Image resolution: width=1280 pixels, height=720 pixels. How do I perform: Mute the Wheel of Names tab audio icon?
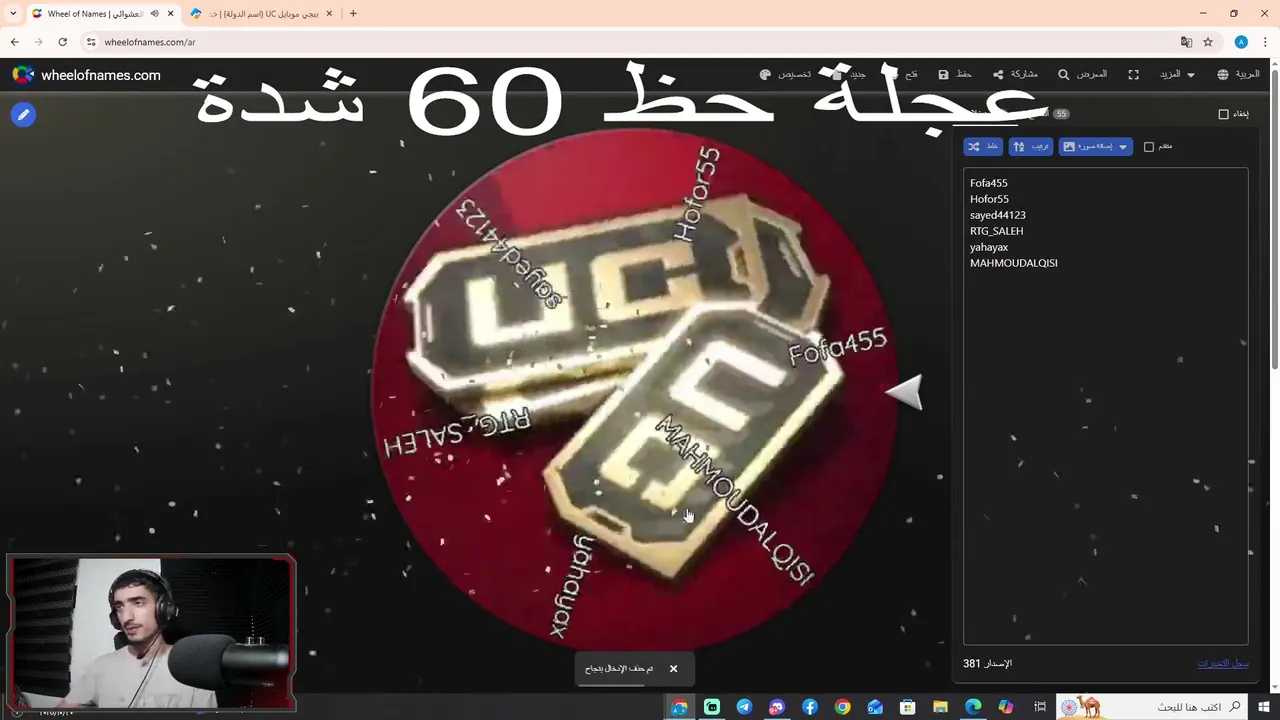point(154,14)
